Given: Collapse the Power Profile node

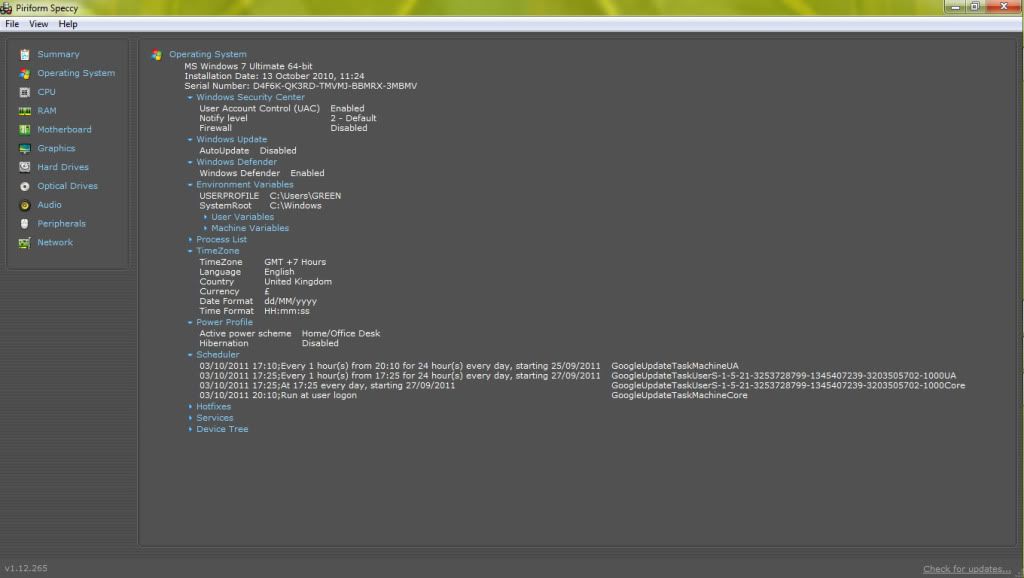Looking at the screenshot, I should tap(190, 323).
